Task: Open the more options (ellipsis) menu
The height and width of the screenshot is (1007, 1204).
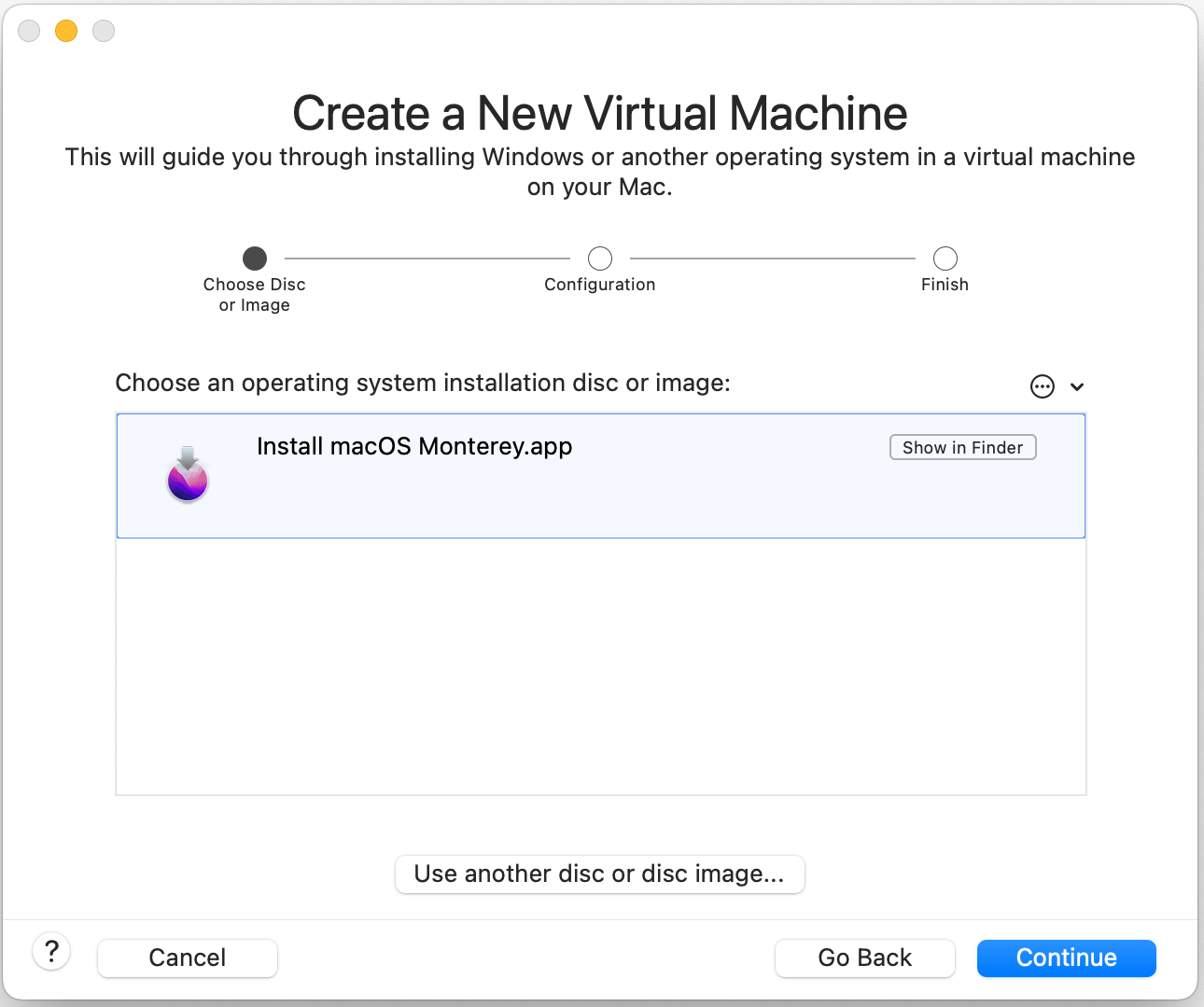Action: pos(1043,385)
